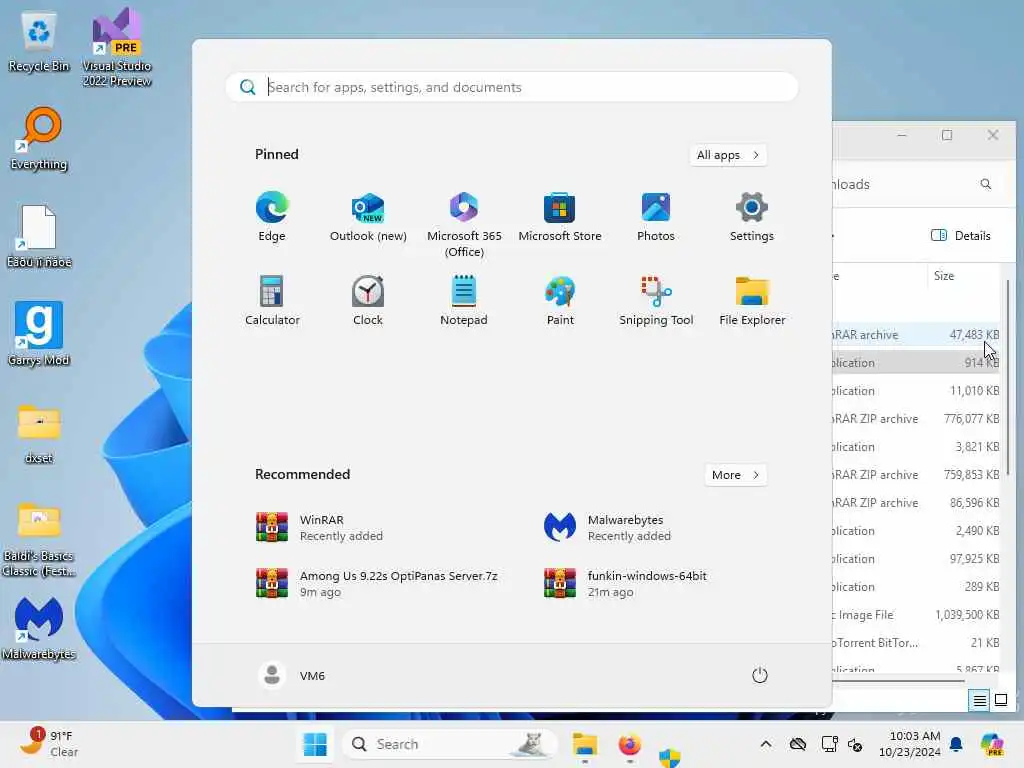Open Firefox from the taskbar
The image size is (1024, 768).
pyautogui.click(x=630, y=744)
